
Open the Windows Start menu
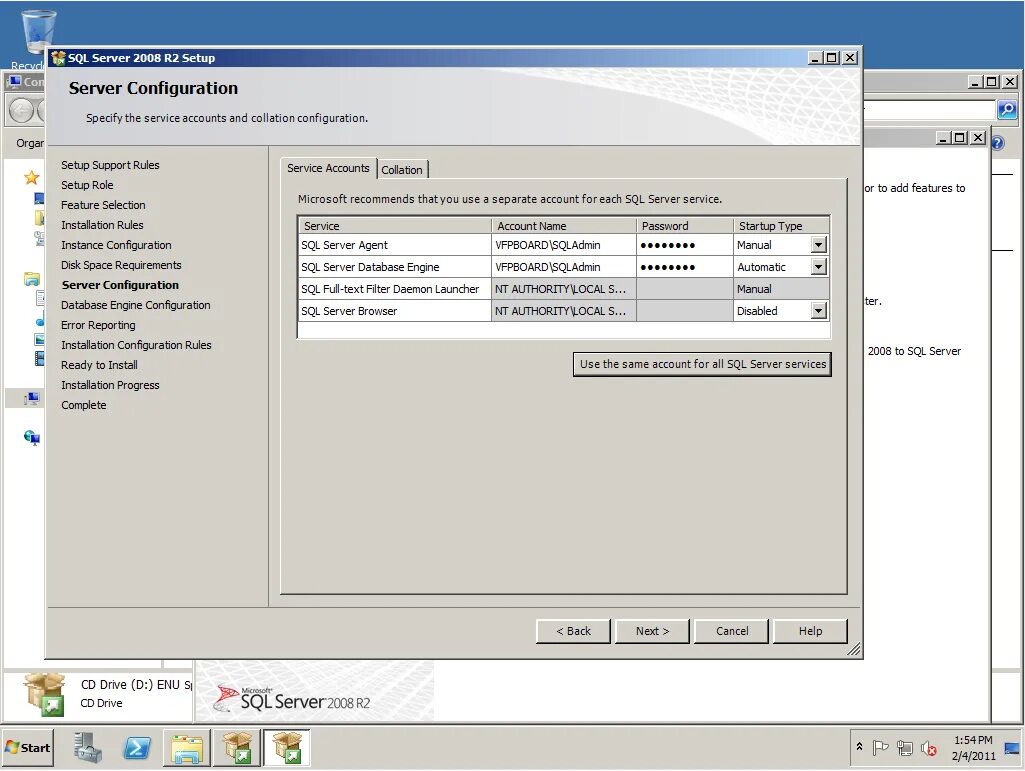click(x=27, y=748)
